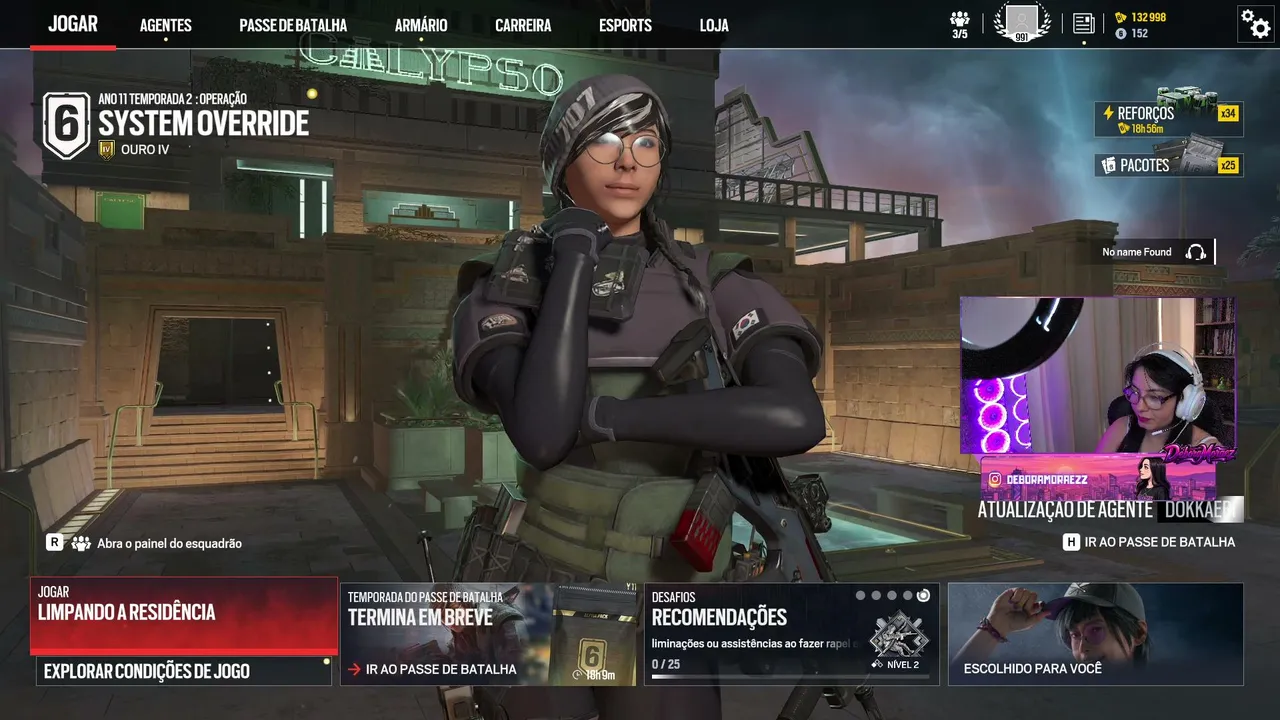The width and height of the screenshot is (1280, 720).
Task: Select the Carreira tab
Action: [x=523, y=25]
